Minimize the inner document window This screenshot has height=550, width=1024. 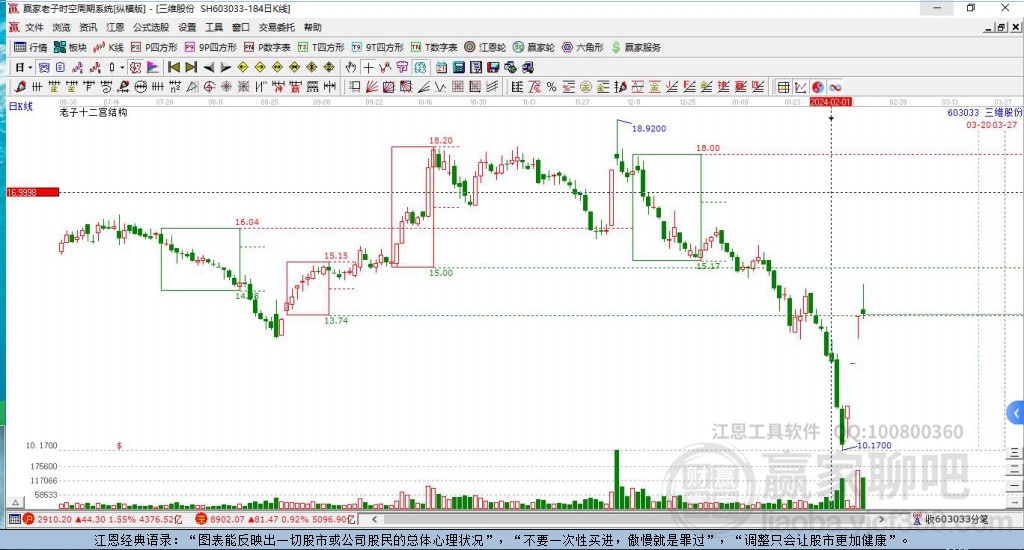tap(989, 27)
